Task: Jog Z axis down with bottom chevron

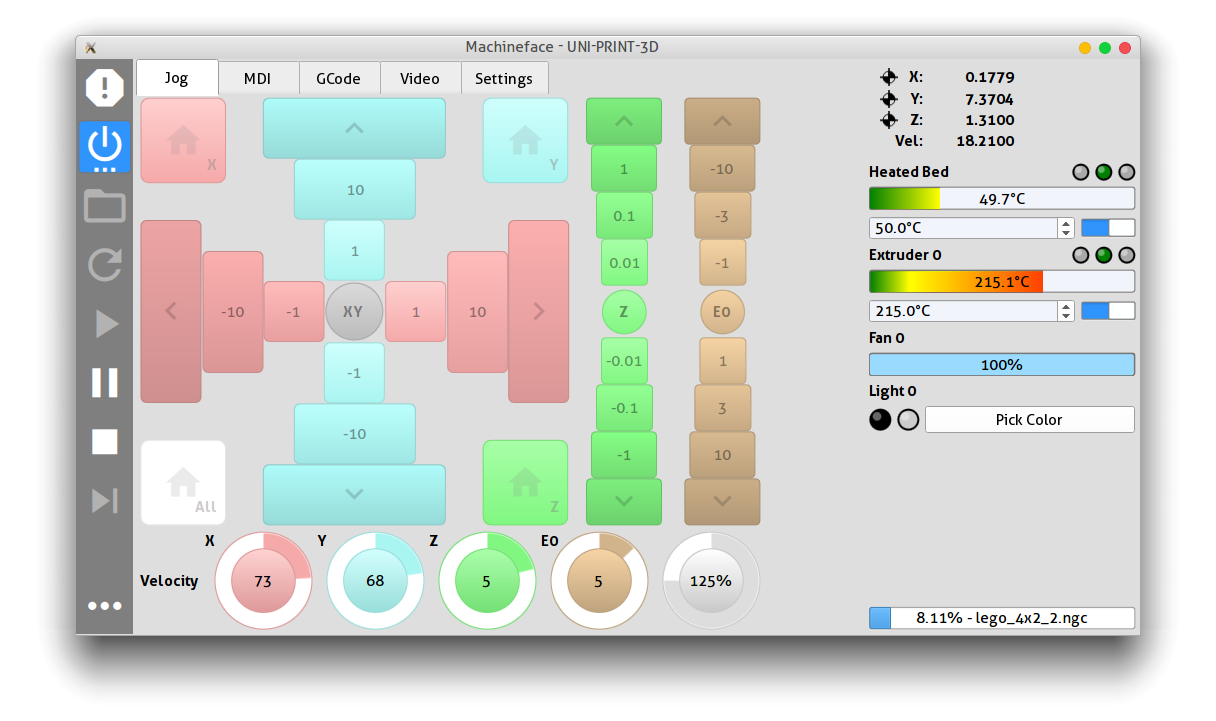Action: 623,501
